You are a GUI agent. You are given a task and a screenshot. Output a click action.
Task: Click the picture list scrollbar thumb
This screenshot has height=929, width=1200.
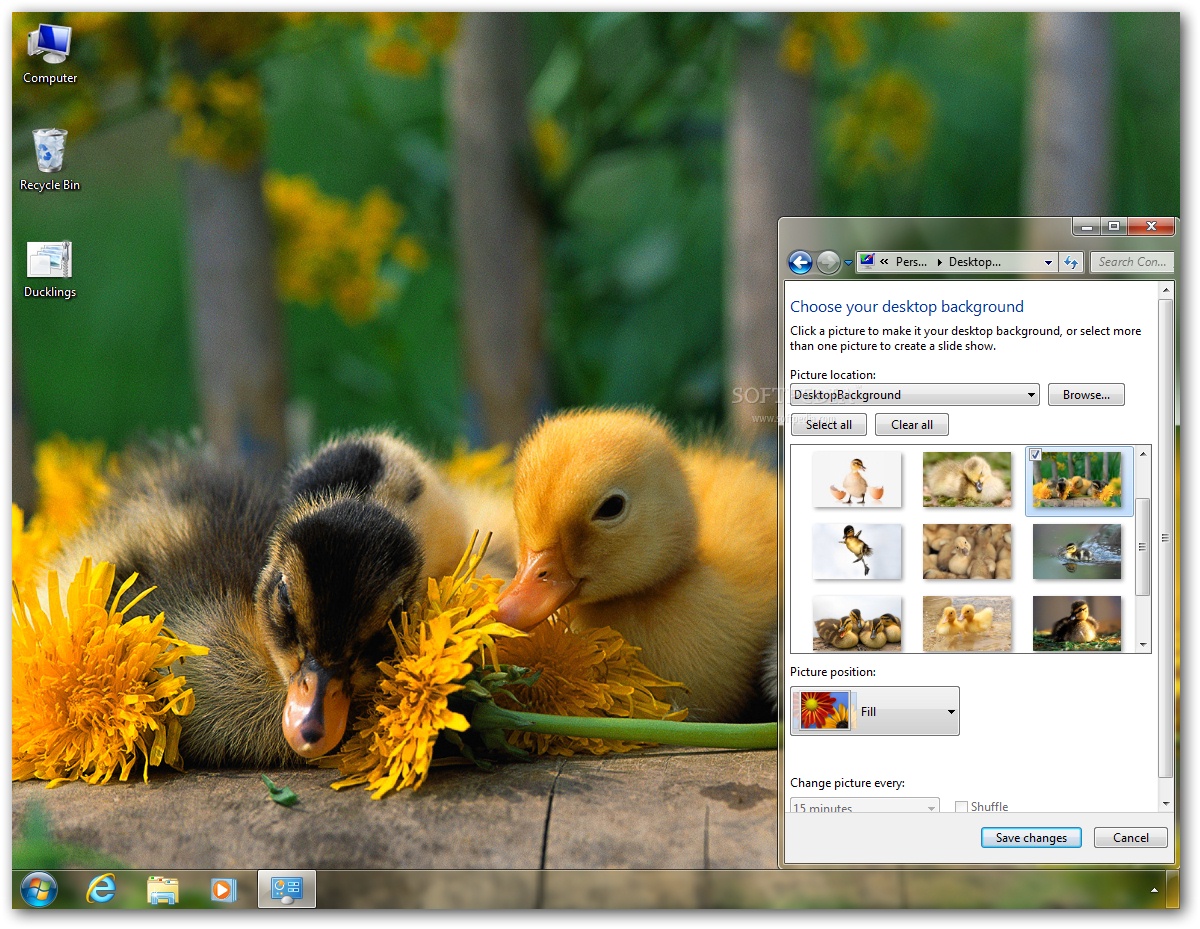1143,546
